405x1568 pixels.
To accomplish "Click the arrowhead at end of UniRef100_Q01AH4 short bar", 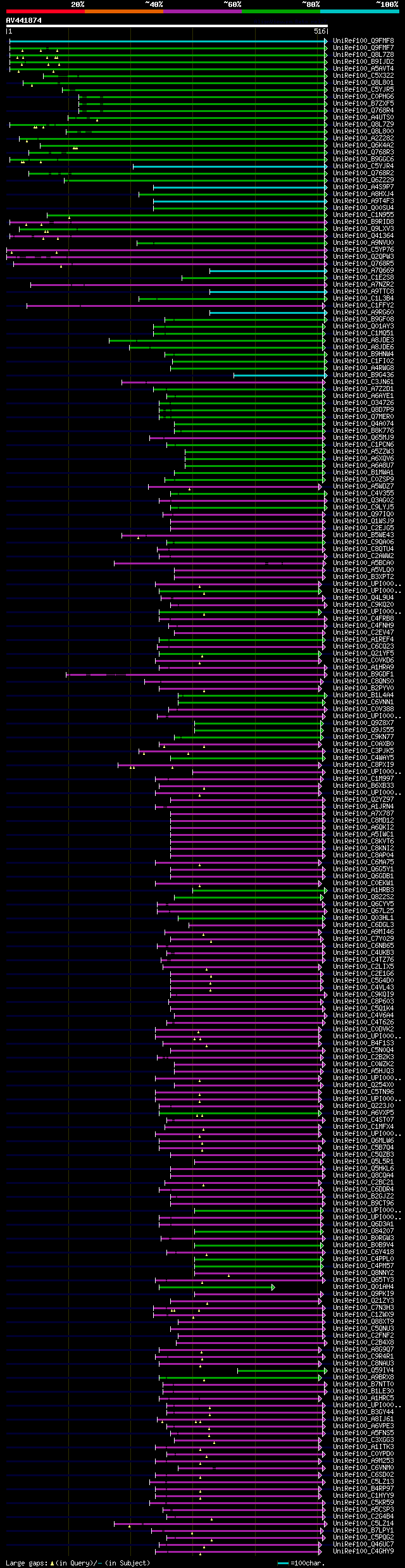I will (273, 1287).
